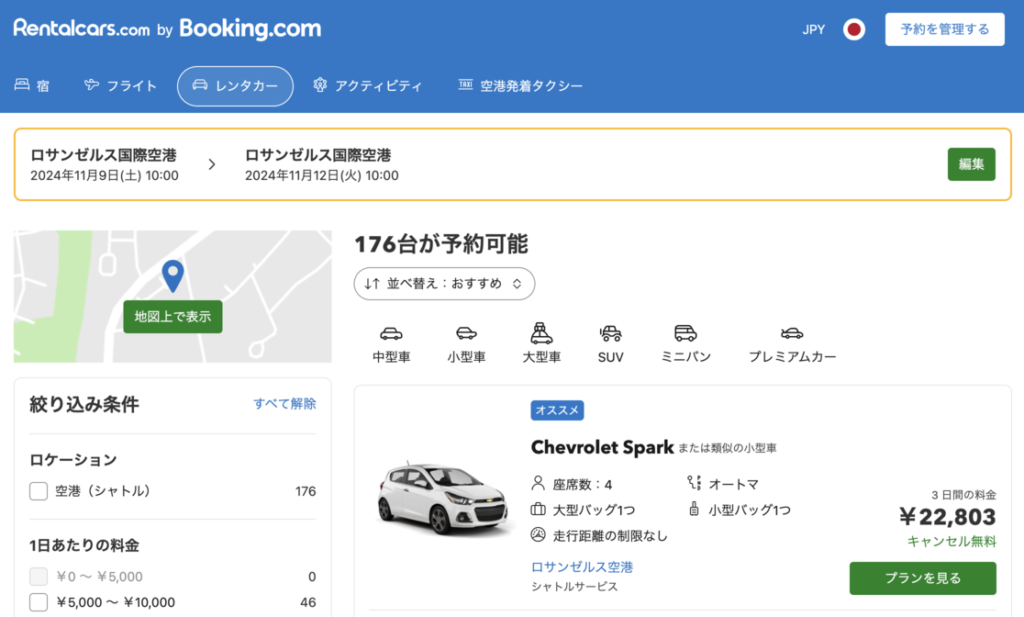The height and width of the screenshot is (617, 1024).
Task: Click the arrow between pickup and dropoff
Action: tap(211, 165)
